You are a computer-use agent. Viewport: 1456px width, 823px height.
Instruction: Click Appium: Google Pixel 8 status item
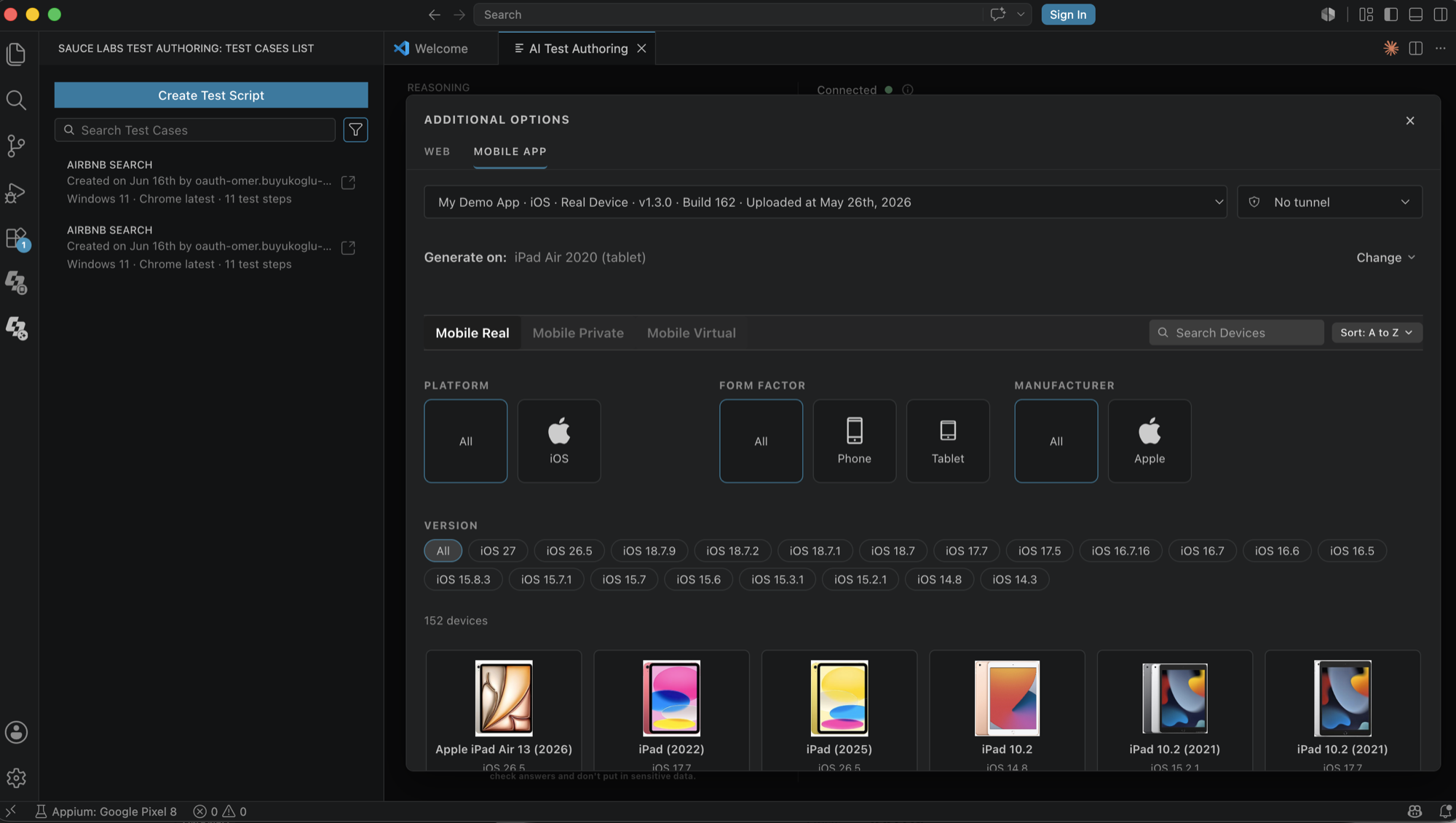point(106,811)
